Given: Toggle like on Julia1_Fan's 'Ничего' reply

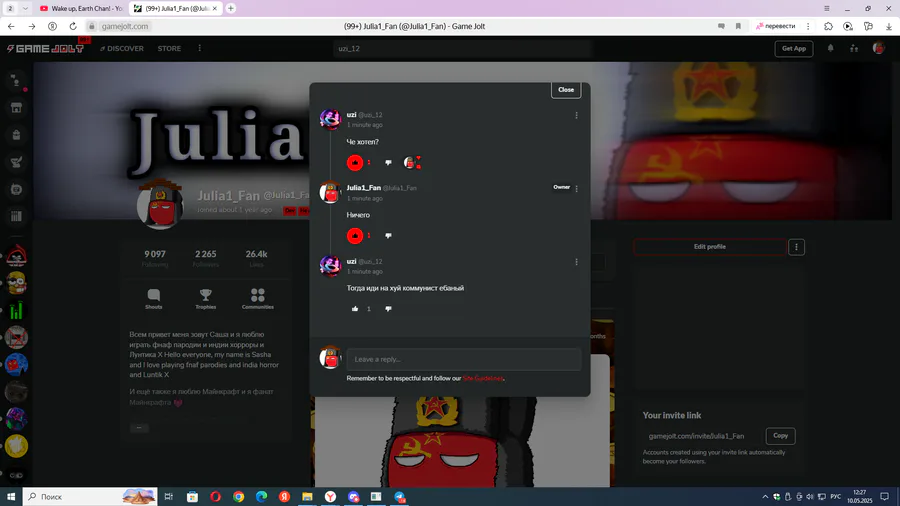Looking at the screenshot, I should click(x=355, y=235).
